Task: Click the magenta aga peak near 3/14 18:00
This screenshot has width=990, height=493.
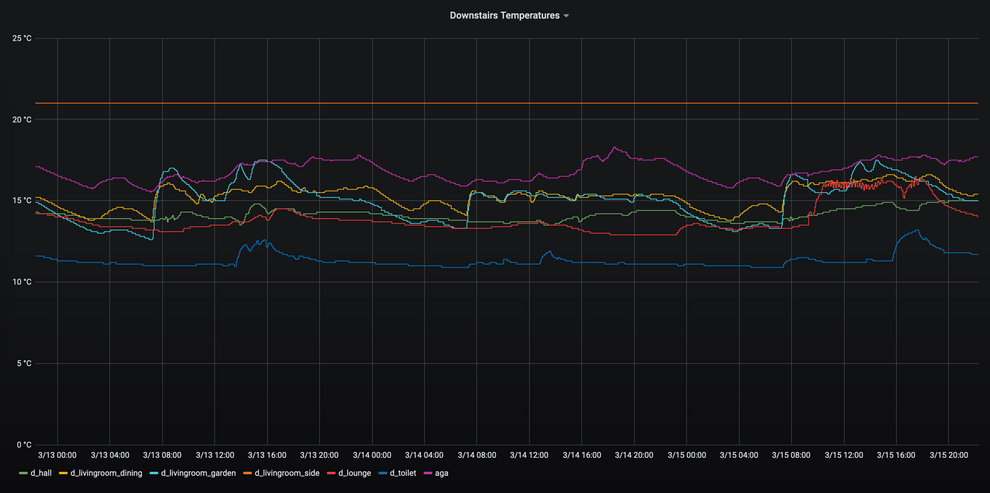Action: coord(614,148)
